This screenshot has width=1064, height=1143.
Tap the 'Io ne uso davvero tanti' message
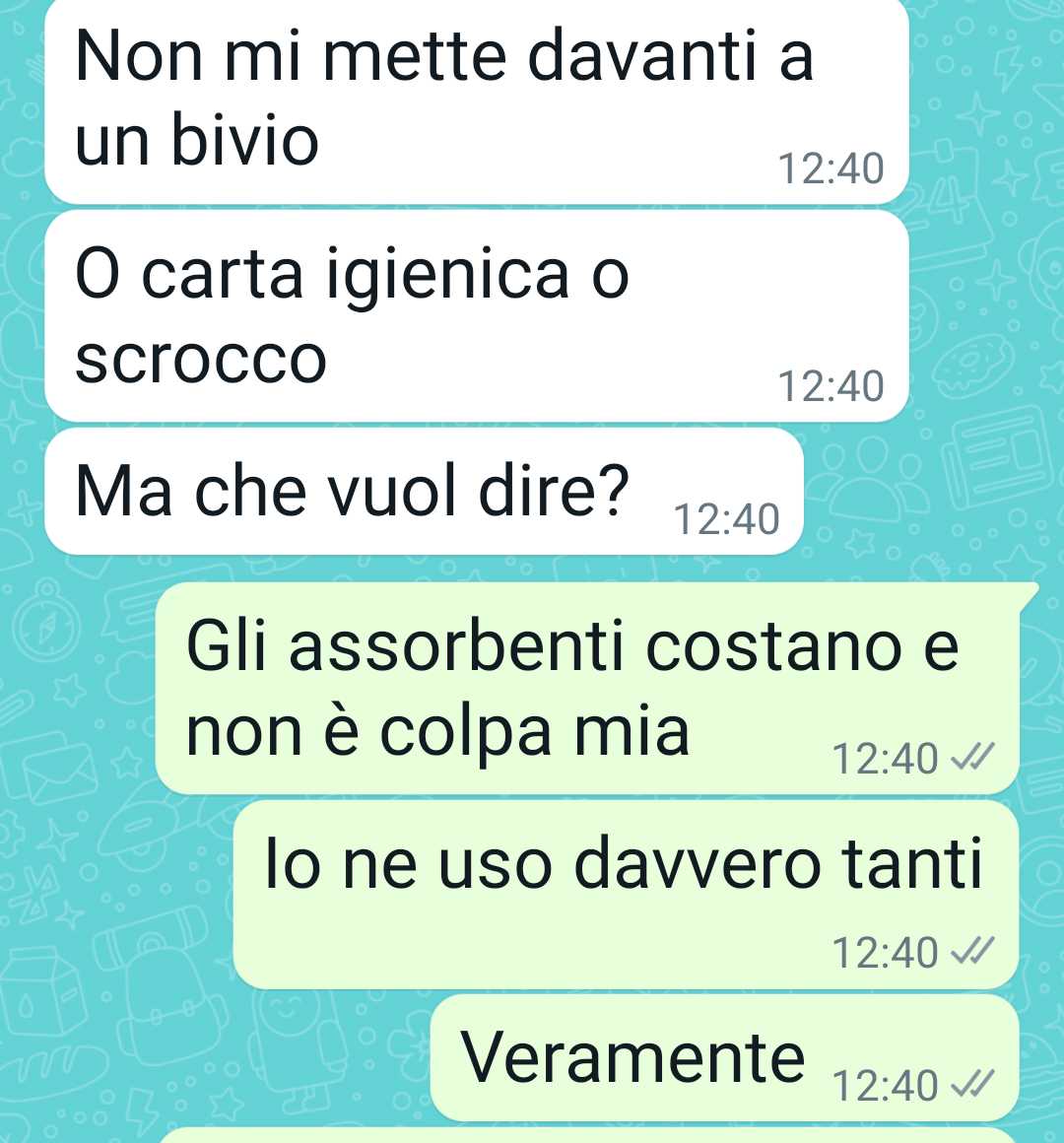(x=626, y=895)
